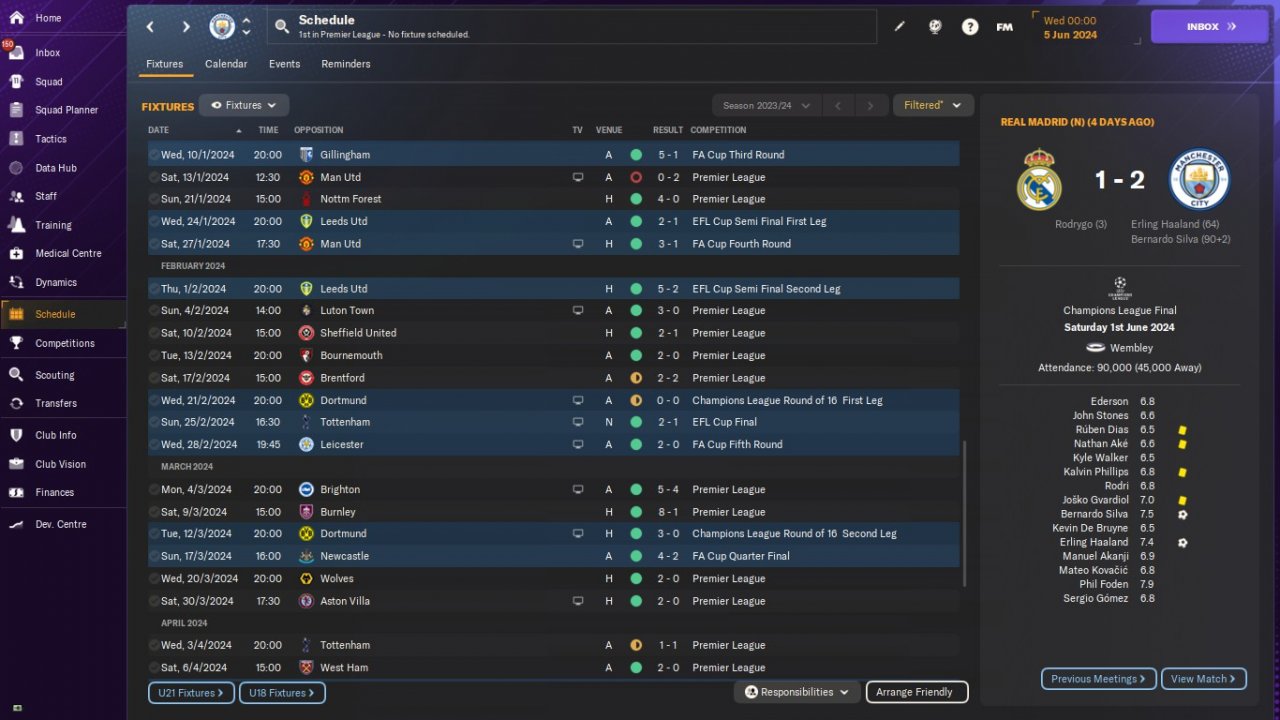This screenshot has width=1280, height=720.
Task: Go forward with the right arrow
Action: point(186,27)
